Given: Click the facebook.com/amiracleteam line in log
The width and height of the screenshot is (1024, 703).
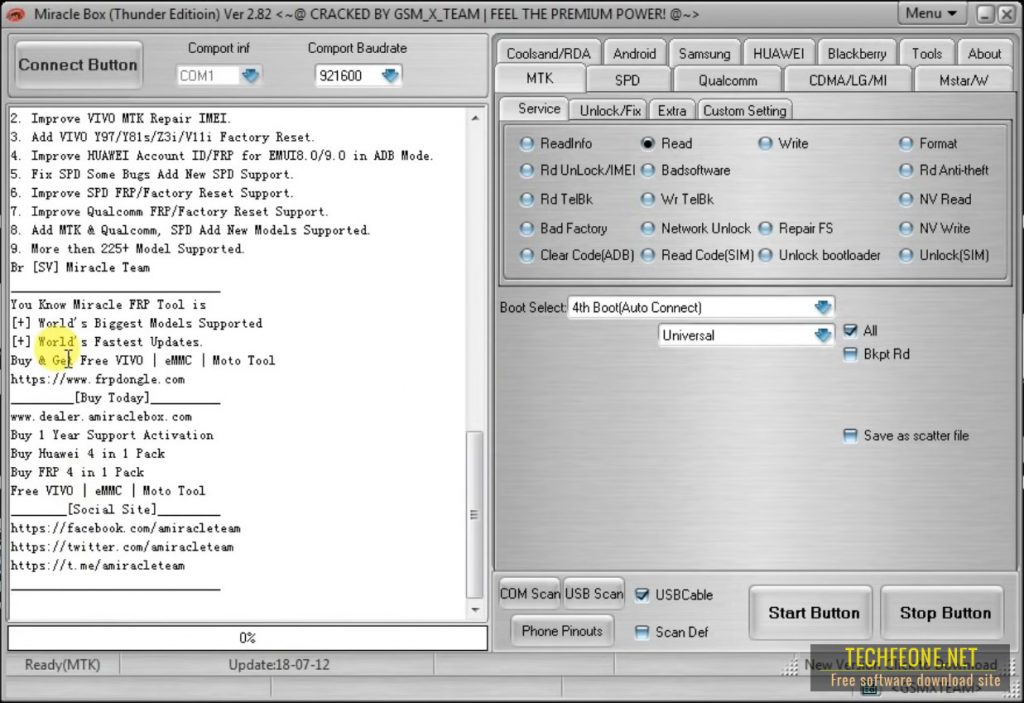Looking at the screenshot, I should [x=125, y=528].
